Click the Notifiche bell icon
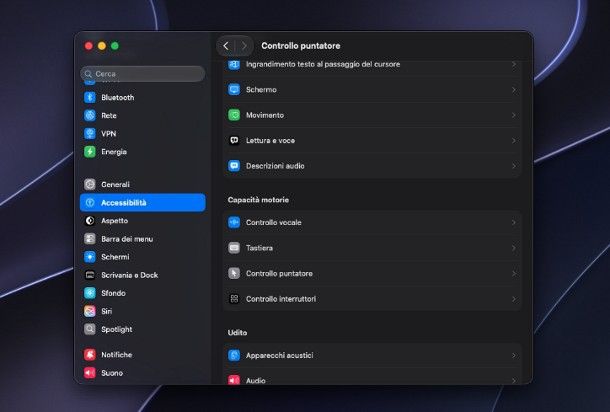The width and height of the screenshot is (610, 412). [x=90, y=355]
